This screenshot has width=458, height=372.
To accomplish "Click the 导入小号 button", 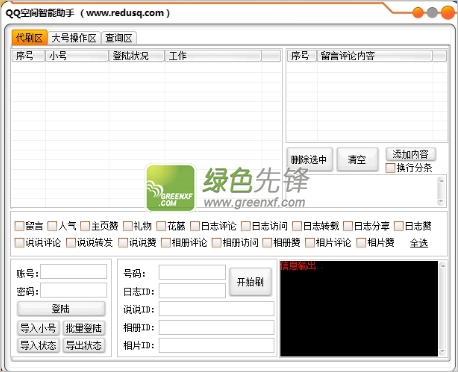I will 38,328.
